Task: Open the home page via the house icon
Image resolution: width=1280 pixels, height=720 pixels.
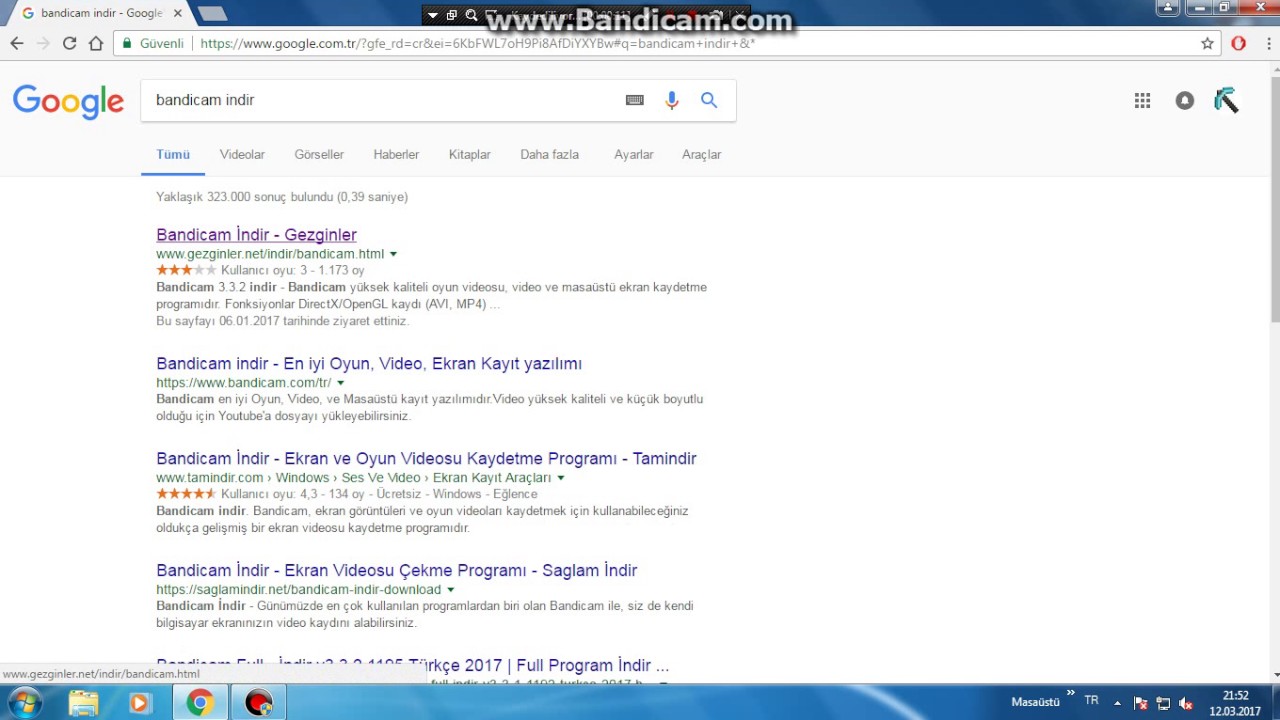Action: point(96,43)
